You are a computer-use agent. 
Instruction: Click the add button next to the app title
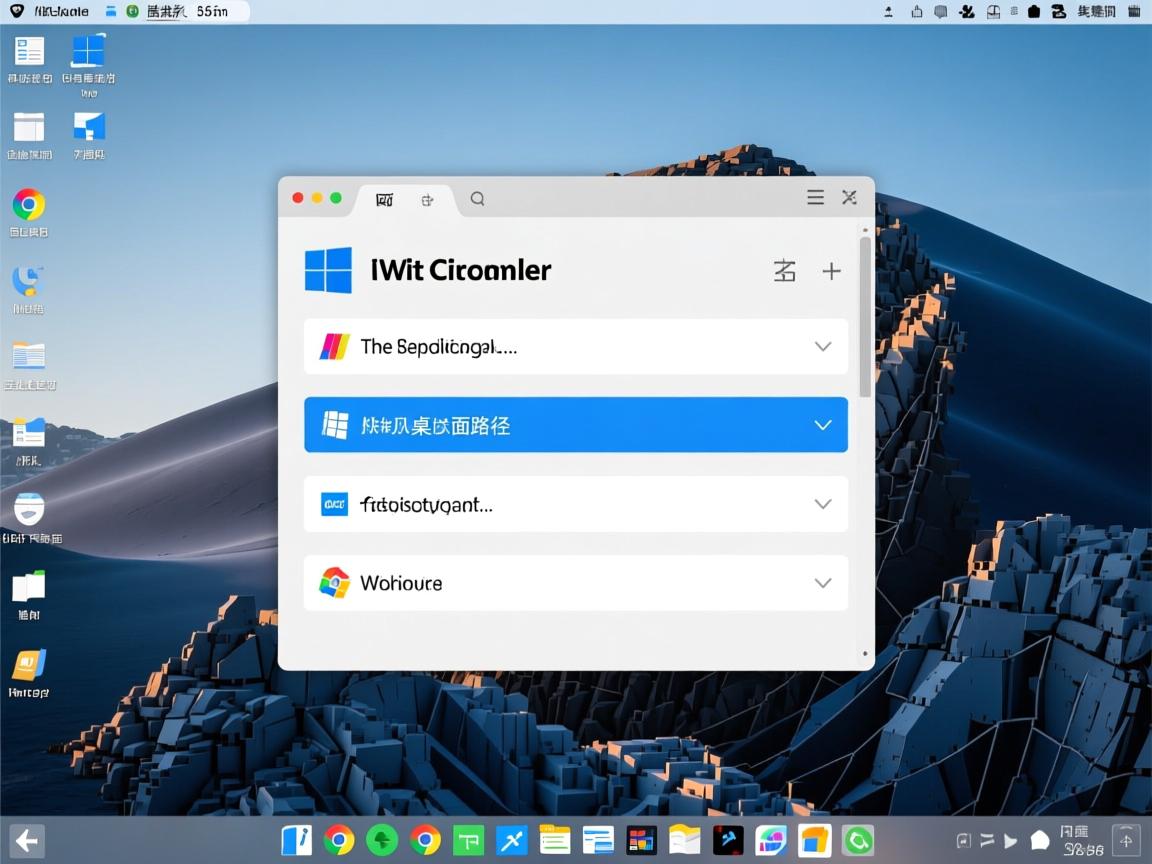coord(831,270)
